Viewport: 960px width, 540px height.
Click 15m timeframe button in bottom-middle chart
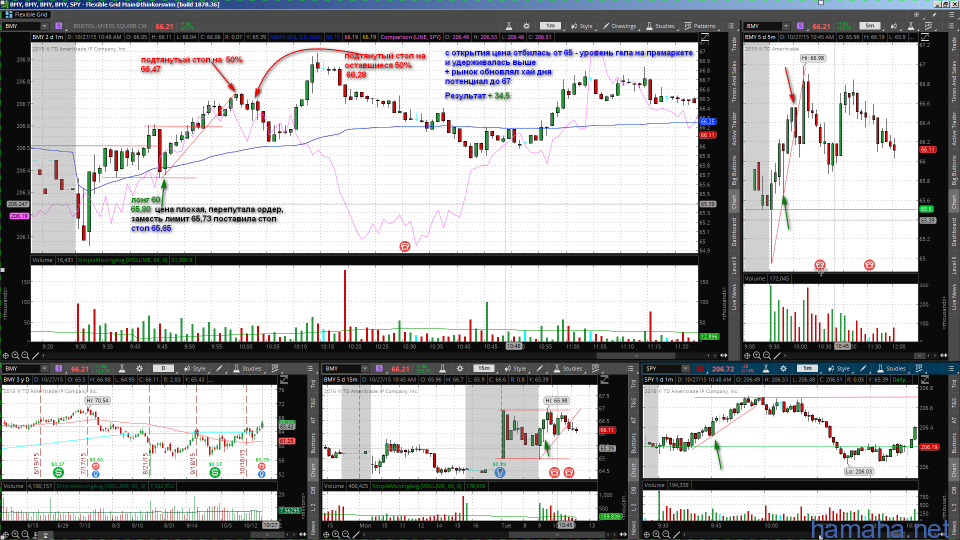tap(484, 369)
